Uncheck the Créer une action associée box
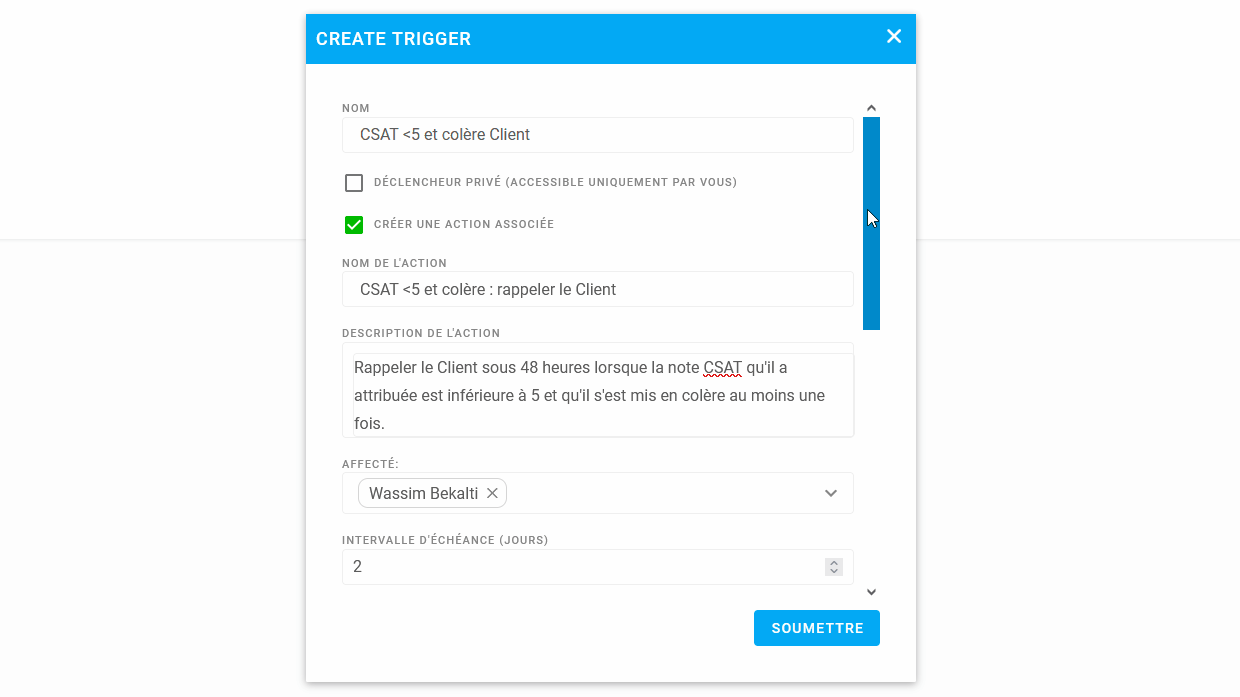 [354, 225]
